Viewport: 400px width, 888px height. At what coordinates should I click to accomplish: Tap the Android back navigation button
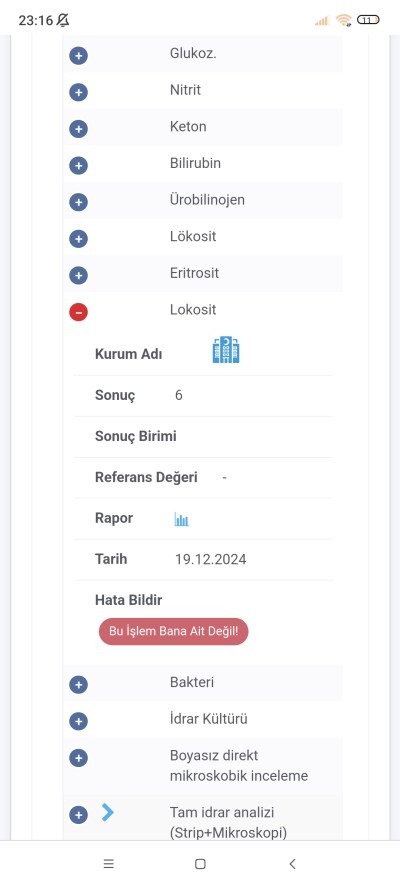[292, 864]
